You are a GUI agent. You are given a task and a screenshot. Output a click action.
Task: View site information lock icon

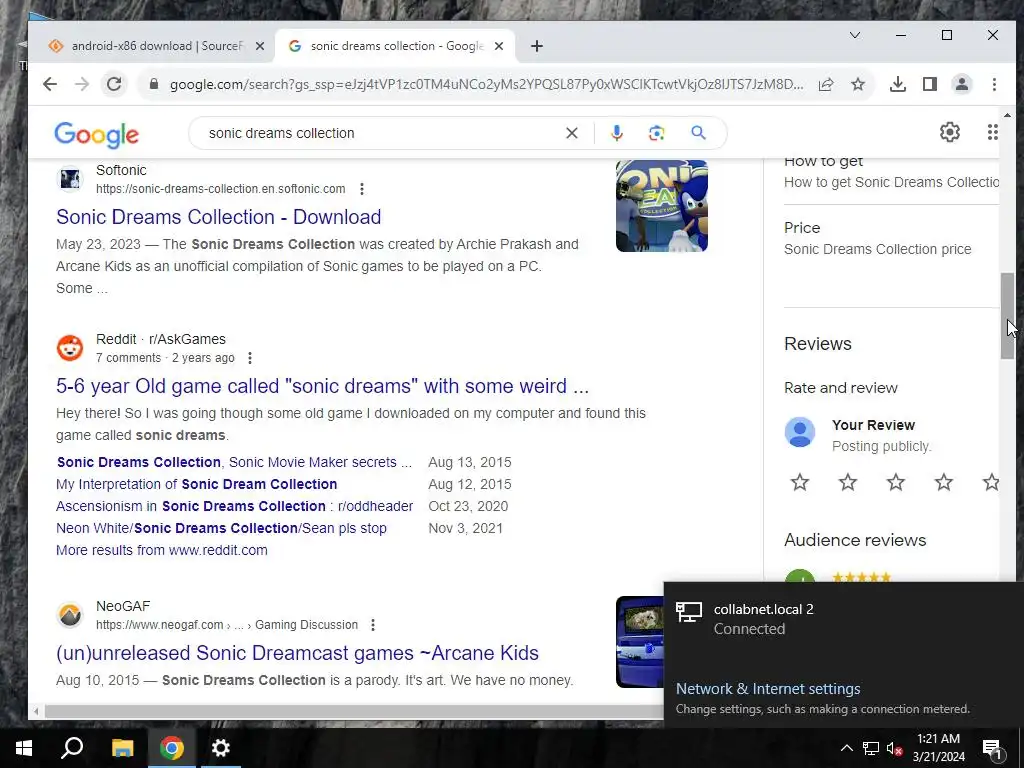[154, 84]
